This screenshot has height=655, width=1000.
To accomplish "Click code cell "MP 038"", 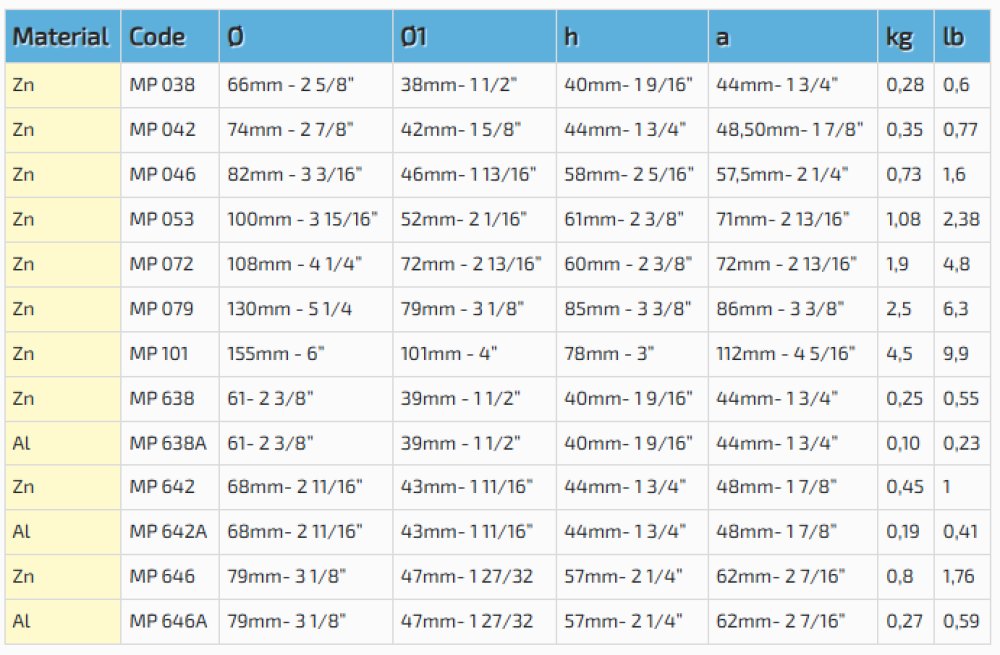I will tap(162, 85).
